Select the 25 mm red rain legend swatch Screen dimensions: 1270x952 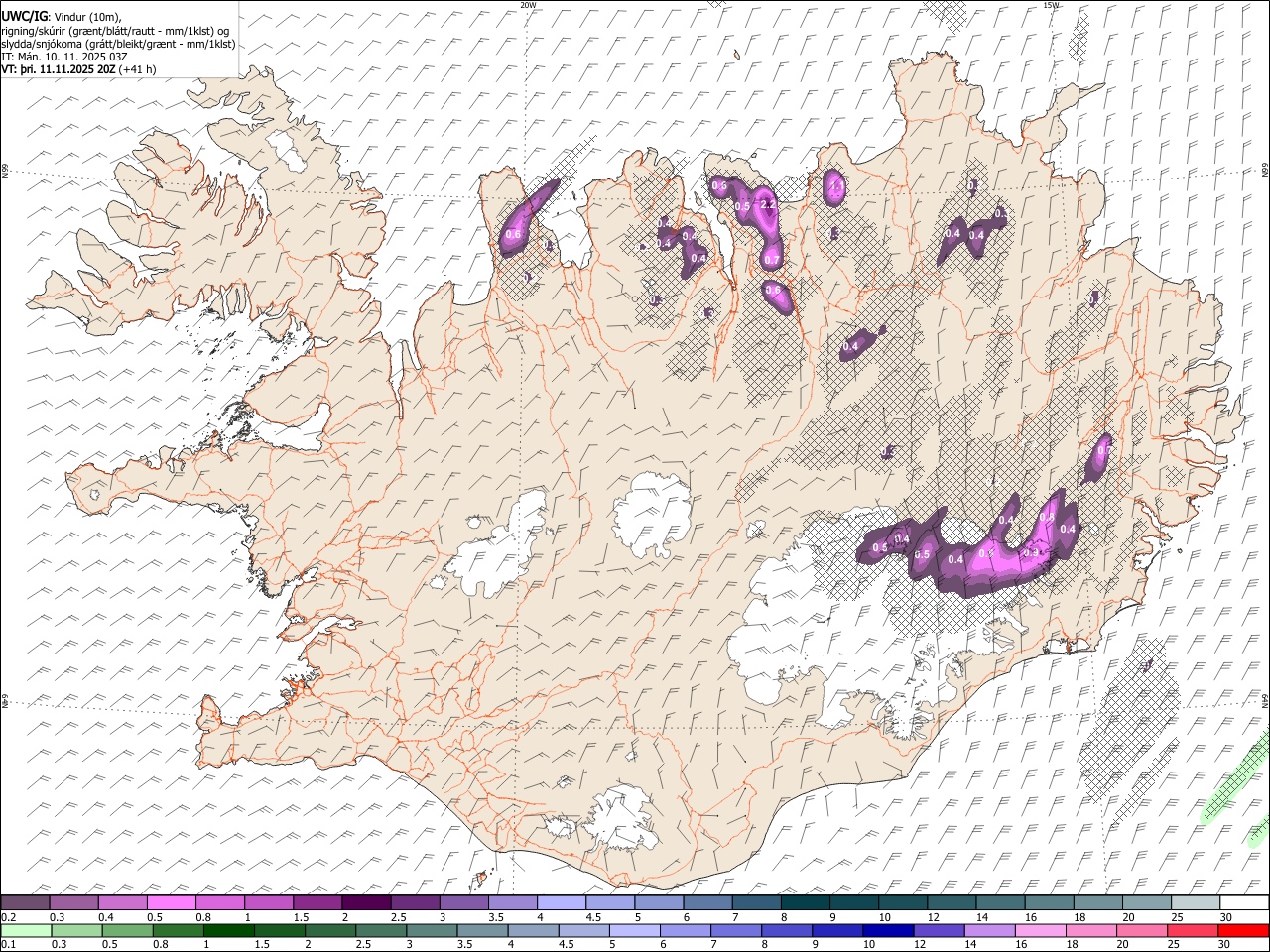1192,930
